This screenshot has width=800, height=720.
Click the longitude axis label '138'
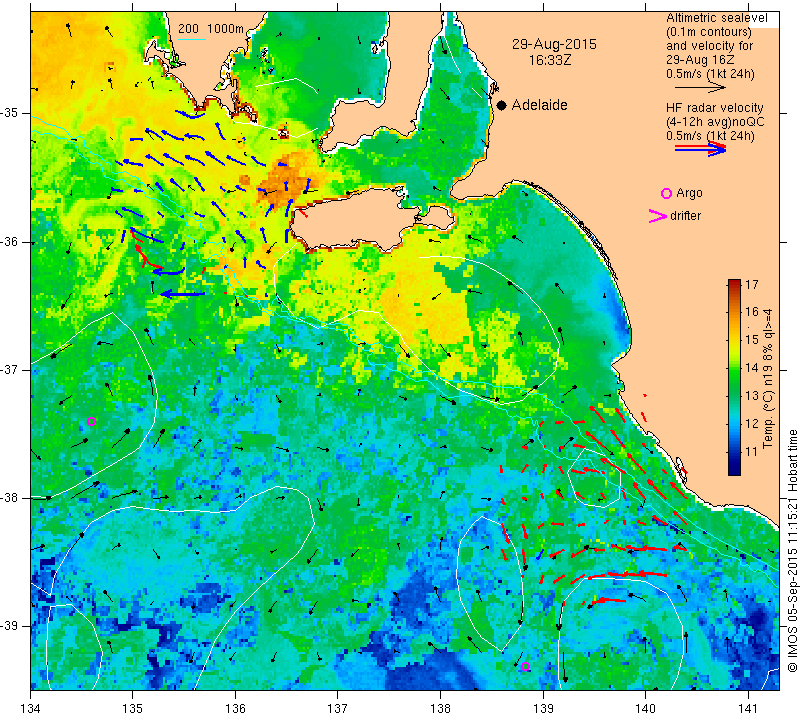(x=440, y=708)
